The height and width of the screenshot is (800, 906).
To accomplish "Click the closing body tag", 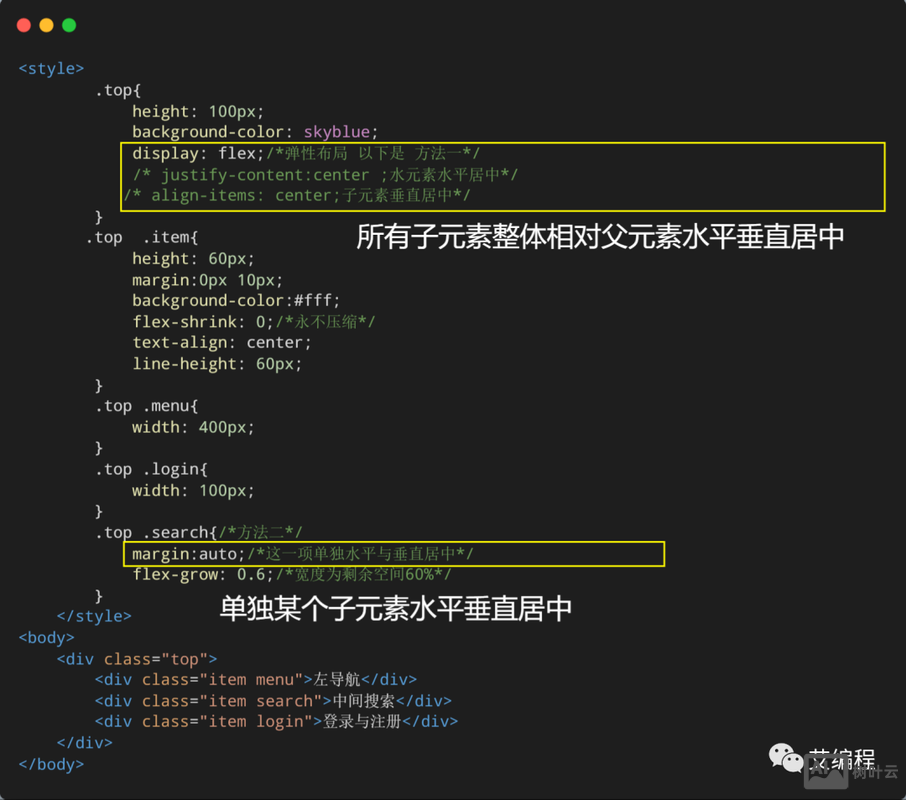I will pyautogui.click(x=51, y=764).
